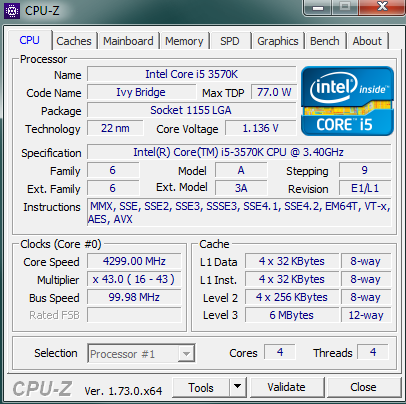Click the CPU-Z app icon in title bar
406x404 pixels.
point(12,11)
